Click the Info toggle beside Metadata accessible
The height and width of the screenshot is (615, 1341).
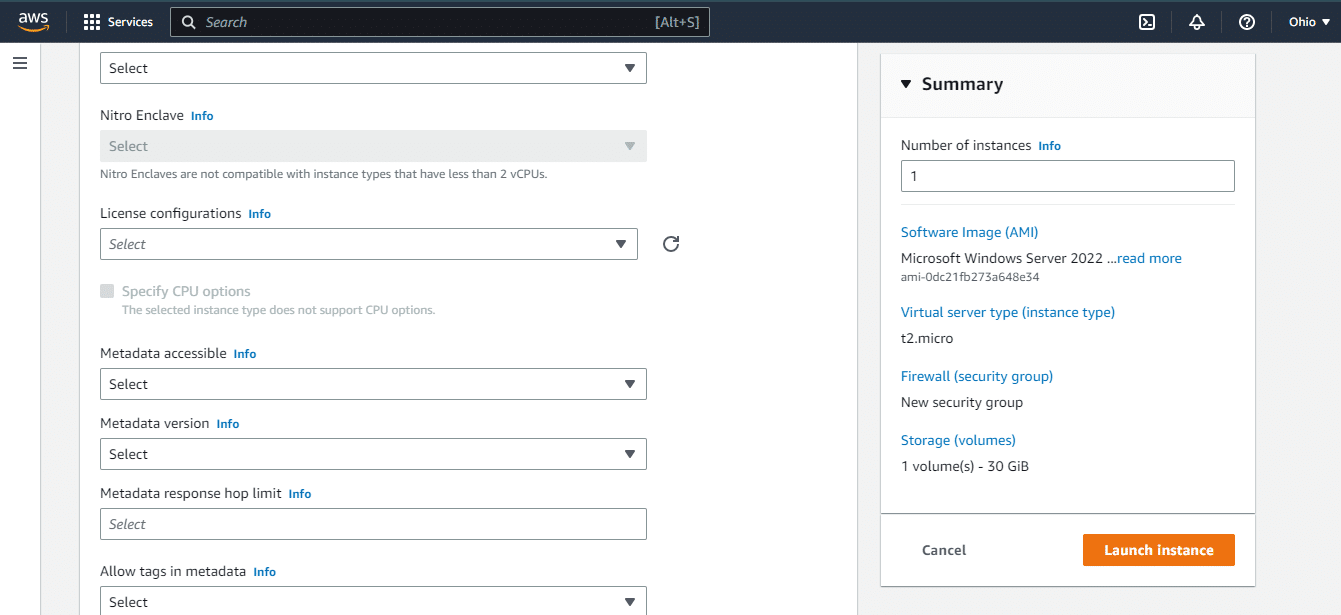[245, 353]
